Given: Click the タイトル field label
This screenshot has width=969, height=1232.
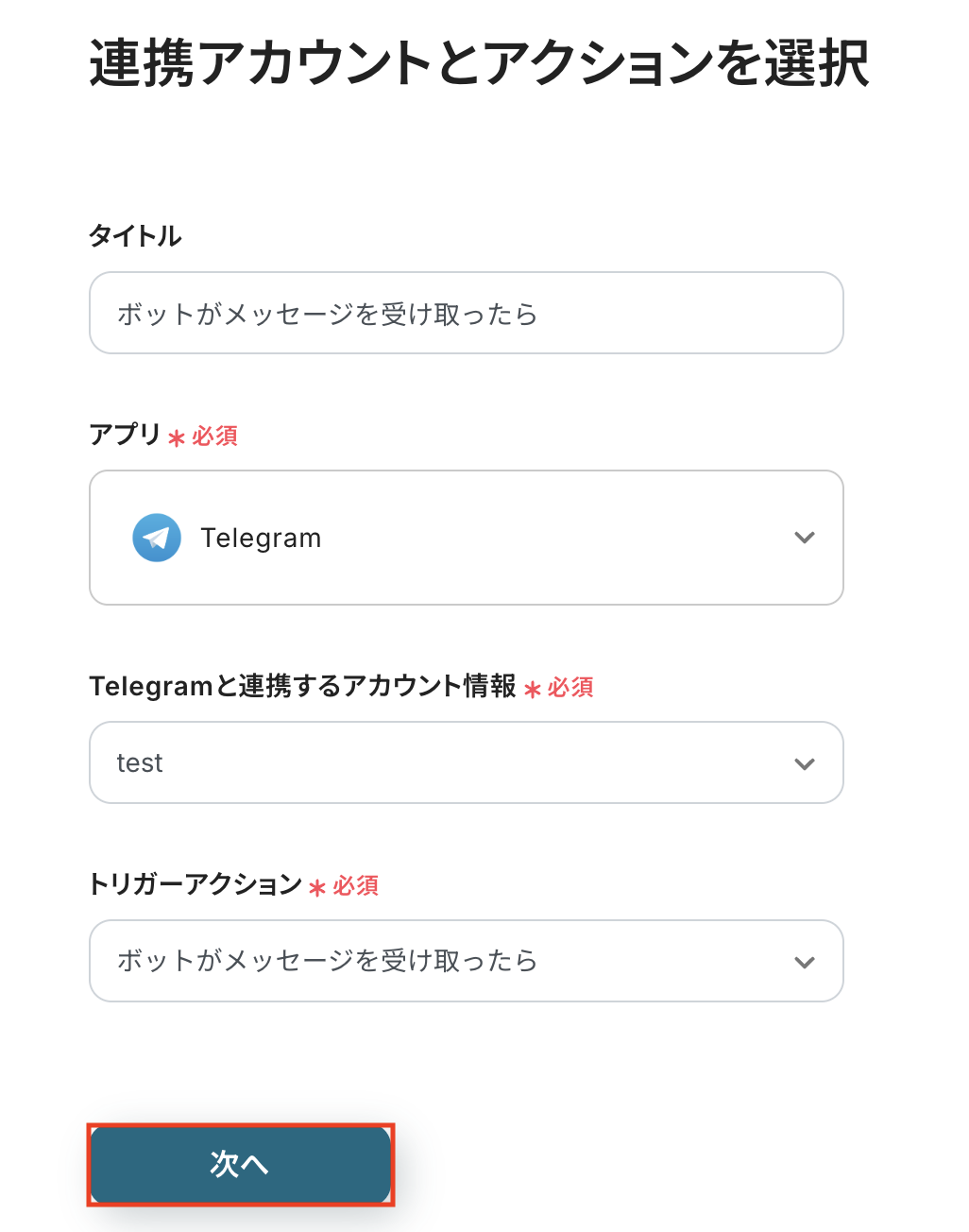Looking at the screenshot, I should pyautogui.click(x=135, y=236).
